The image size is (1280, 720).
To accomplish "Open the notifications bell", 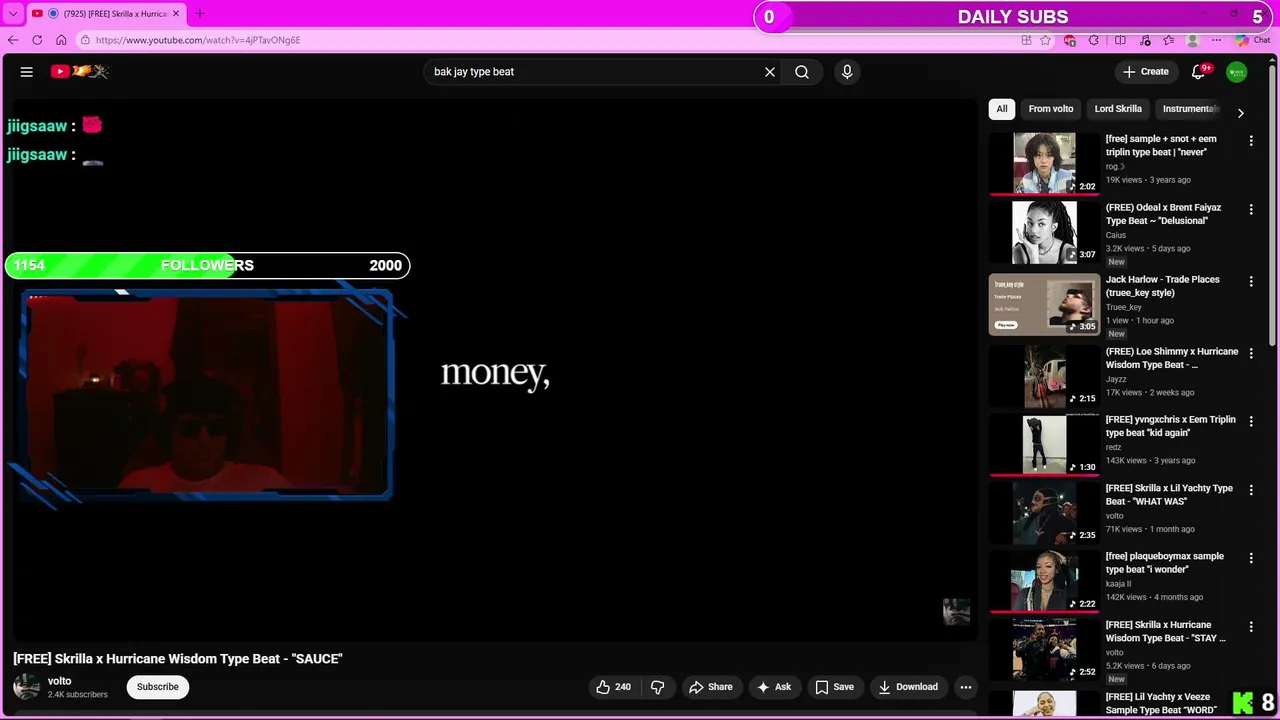I will click(1198, 72).
